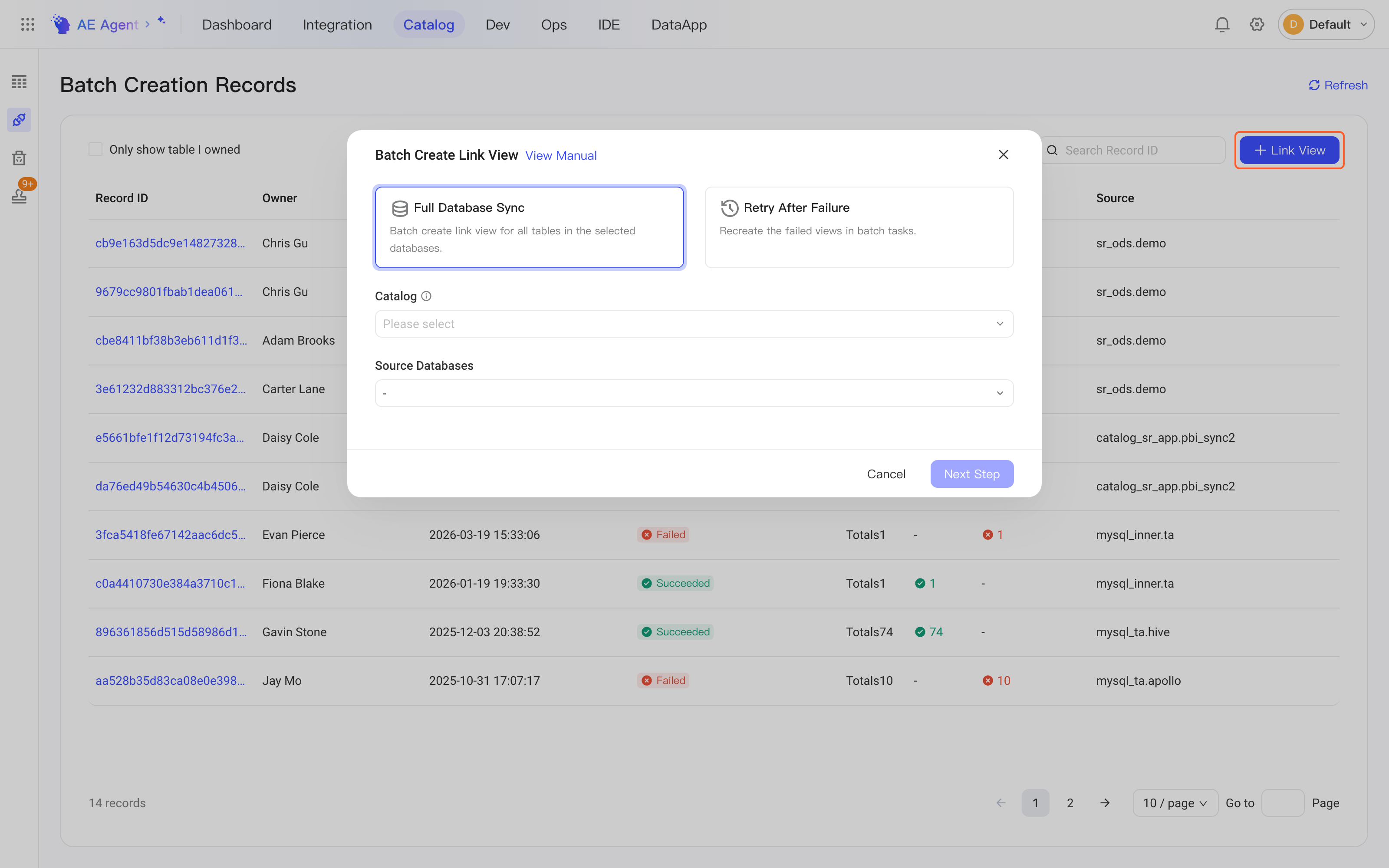Open the recycle bin sidebar icon
Screen dimensions: 1389x868
pos(19,158)
